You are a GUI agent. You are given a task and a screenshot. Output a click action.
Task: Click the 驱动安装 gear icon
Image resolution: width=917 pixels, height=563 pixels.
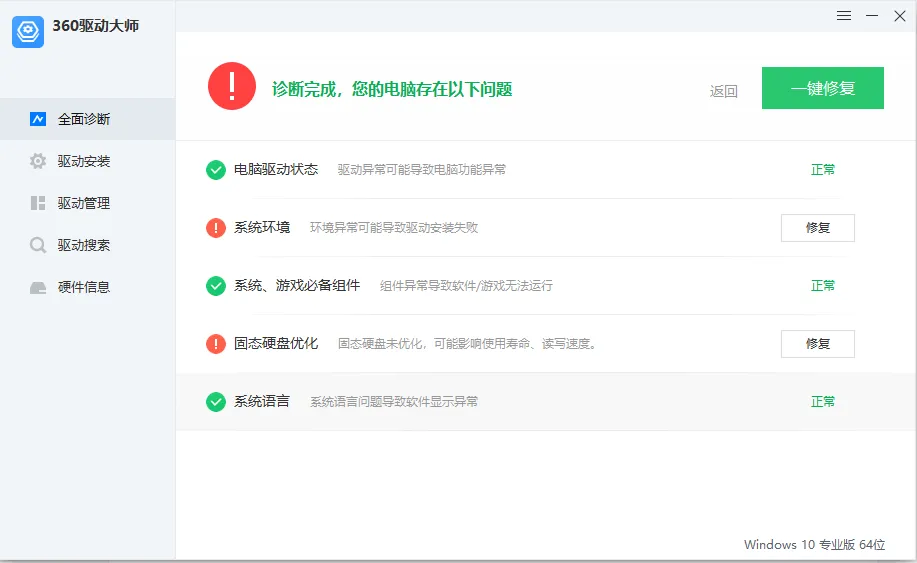[38, 161]
